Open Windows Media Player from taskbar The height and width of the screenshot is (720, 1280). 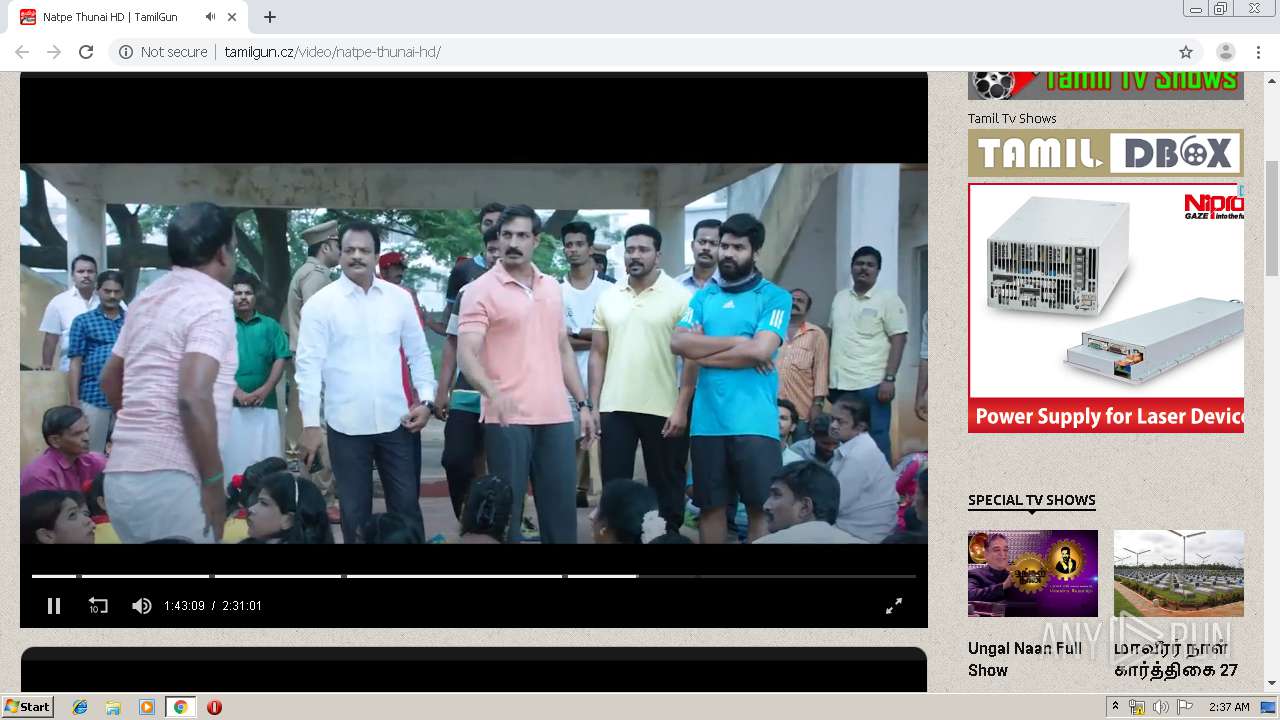click(x=147, y=707)
